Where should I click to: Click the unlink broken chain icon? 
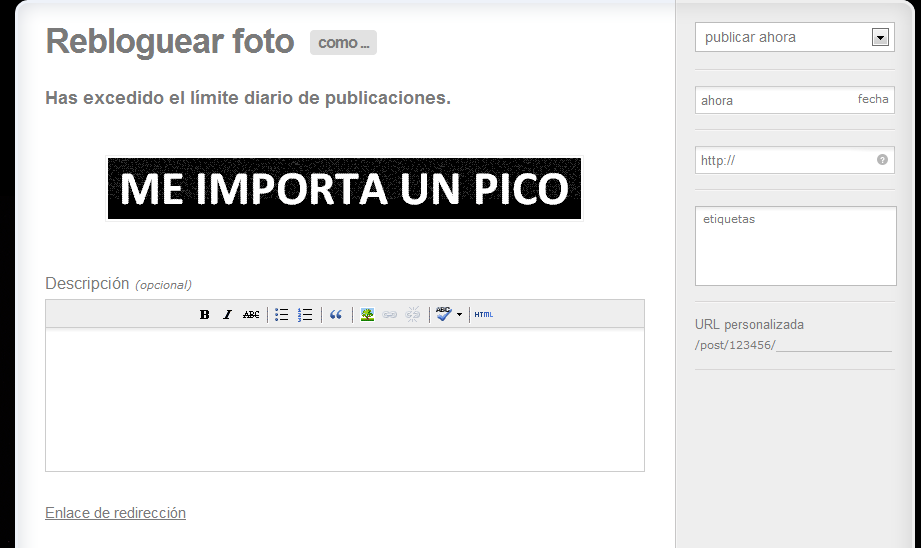[413, 315]
